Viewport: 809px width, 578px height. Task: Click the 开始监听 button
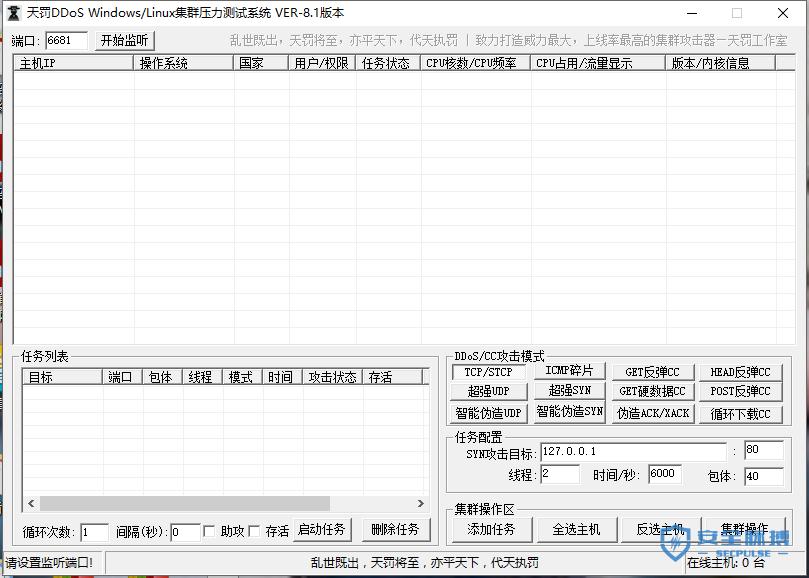(x=123, y=41)
